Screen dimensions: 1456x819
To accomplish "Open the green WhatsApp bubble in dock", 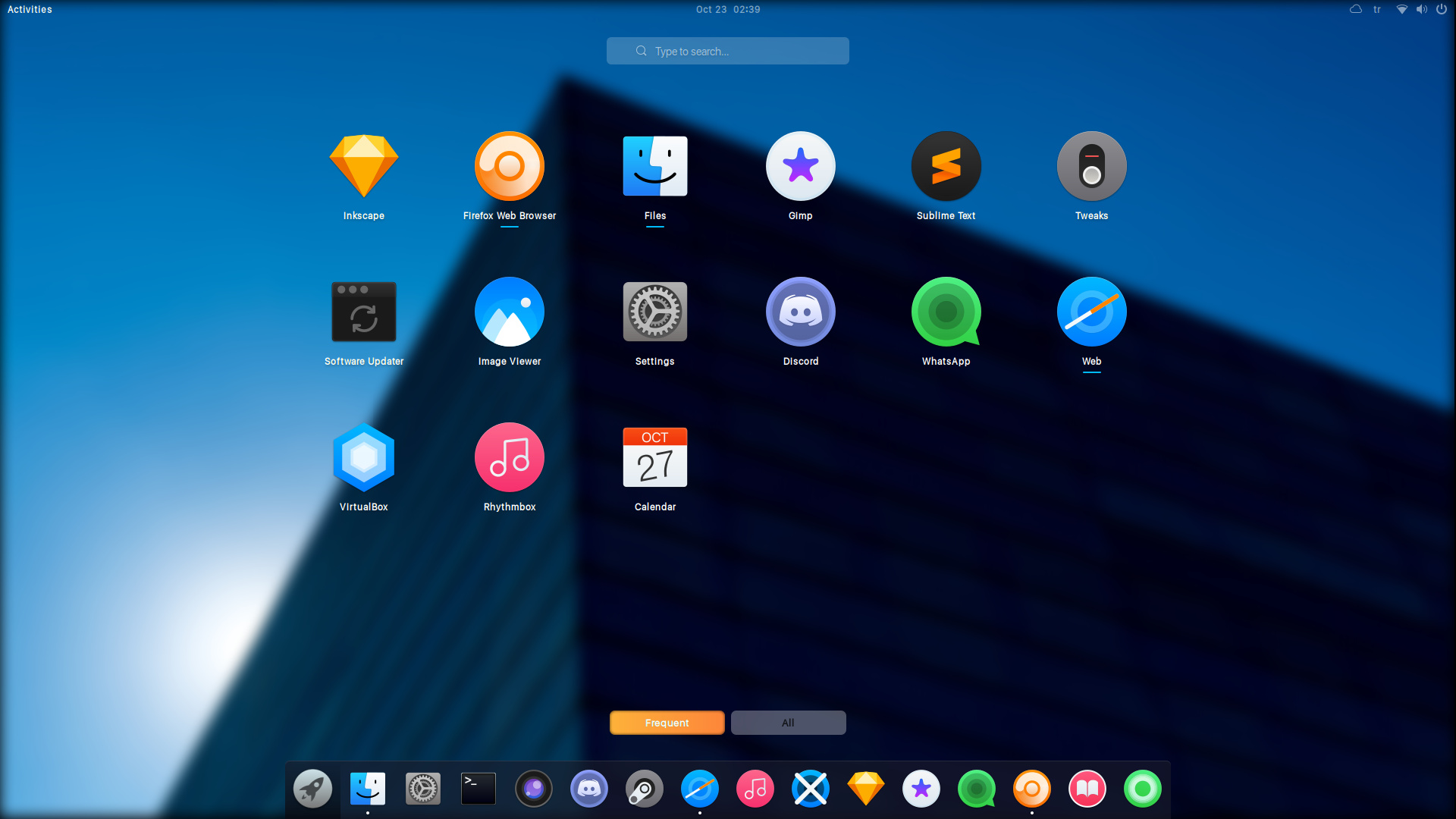I will point(977,789).
